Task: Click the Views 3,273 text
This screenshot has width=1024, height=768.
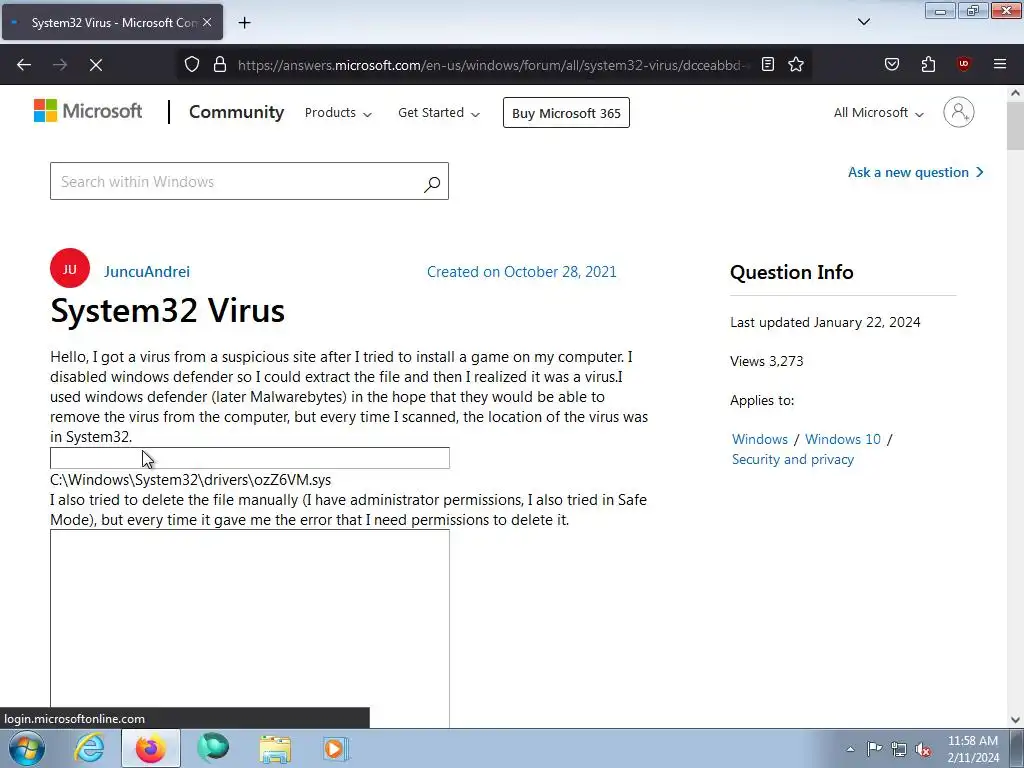Action: tap(767, 361)
